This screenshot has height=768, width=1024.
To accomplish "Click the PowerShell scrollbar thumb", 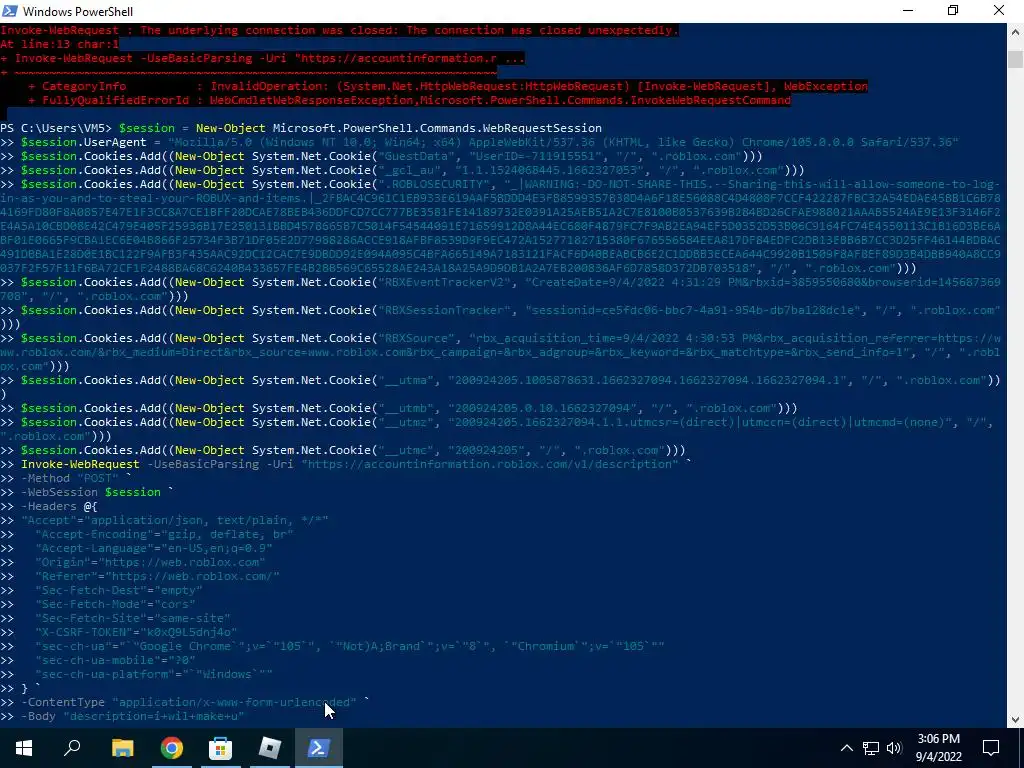I will (x=1016, y=59).
